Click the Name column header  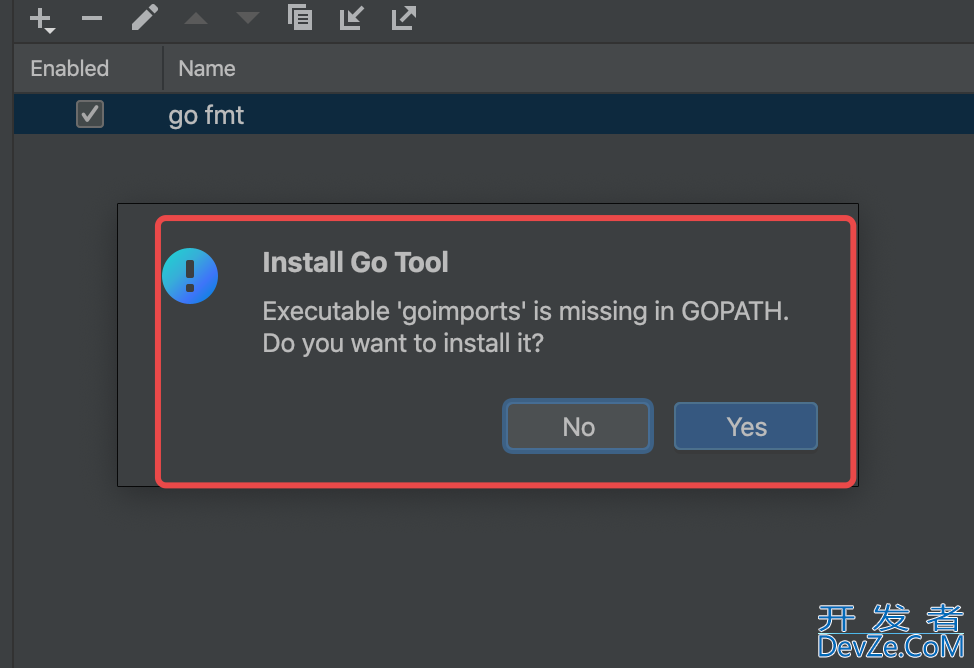(207, 68)
